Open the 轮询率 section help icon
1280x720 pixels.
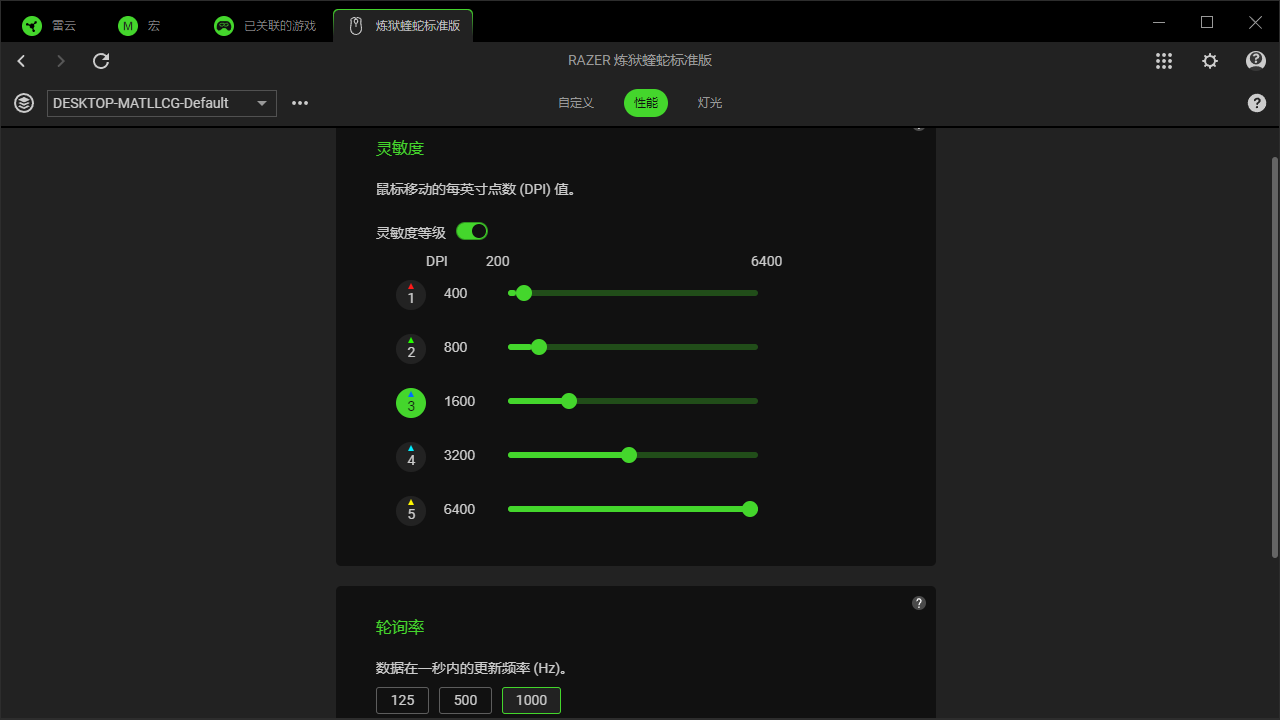coord(919,603)
